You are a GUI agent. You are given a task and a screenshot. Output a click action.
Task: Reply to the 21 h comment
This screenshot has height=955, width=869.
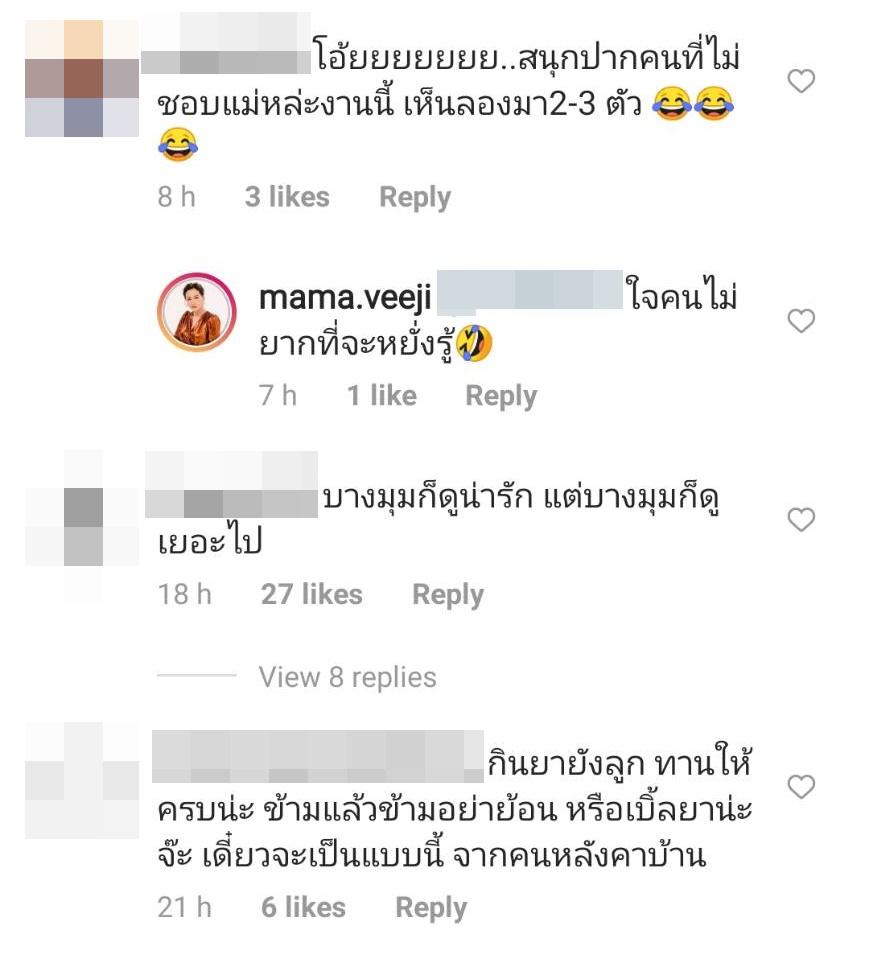[431, 907]
